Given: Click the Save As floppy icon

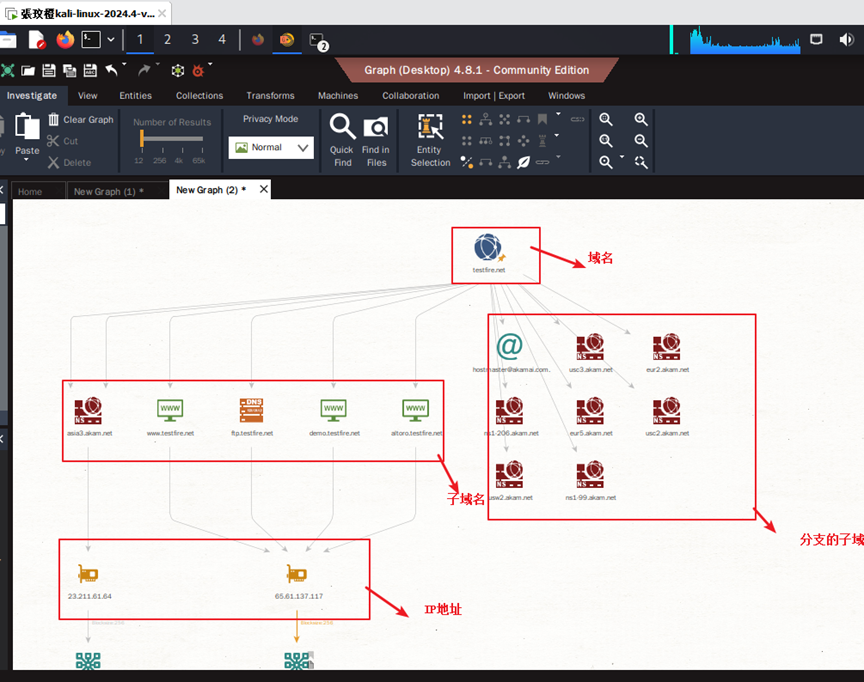Looking at the screenshot, I should [90, 71].
